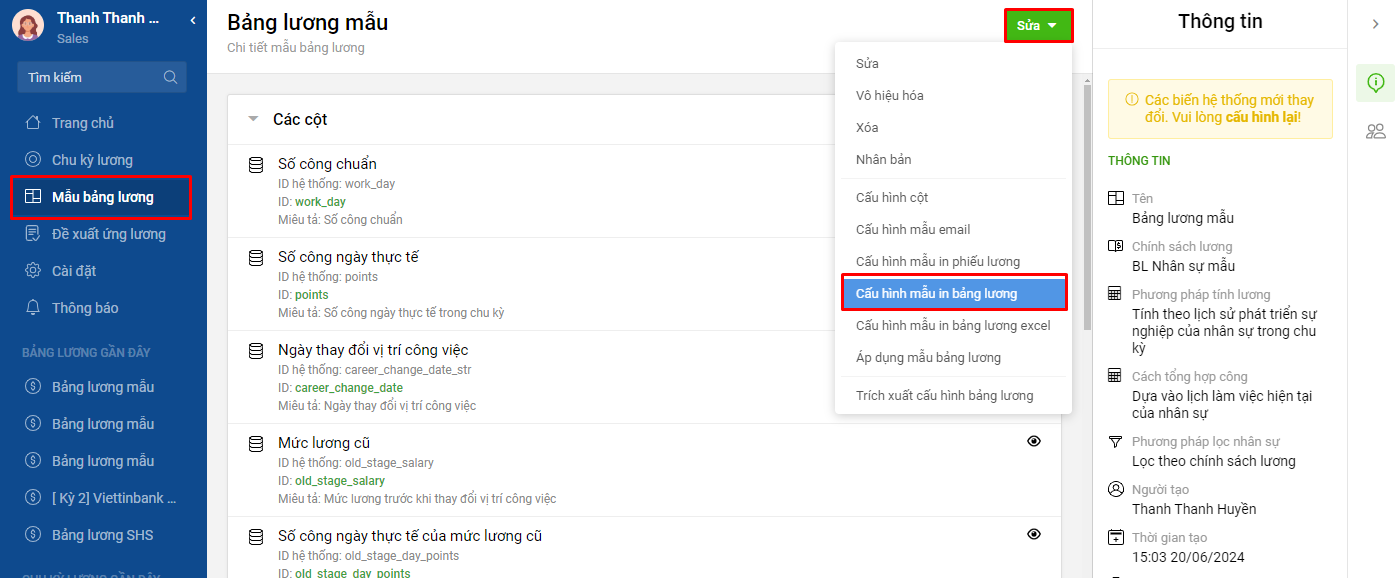Open the green Sửa dropdown button
Screen dimensions: 1397x578
point(1038,25)
